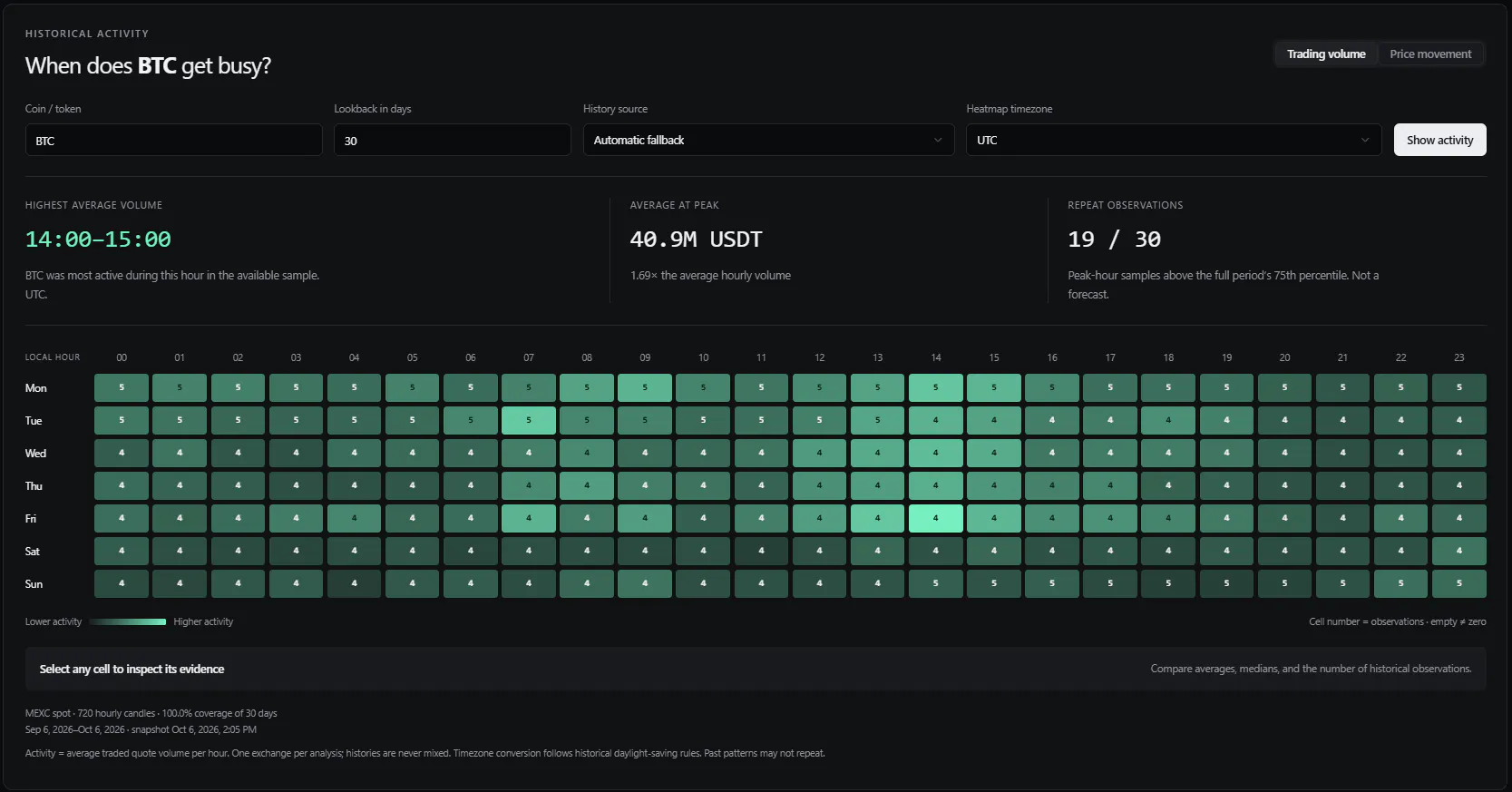Select the Thursday 08:00 heatmap cell
Image resolution: width=1512 pixels, height=792 pixels.
(587, 485)
